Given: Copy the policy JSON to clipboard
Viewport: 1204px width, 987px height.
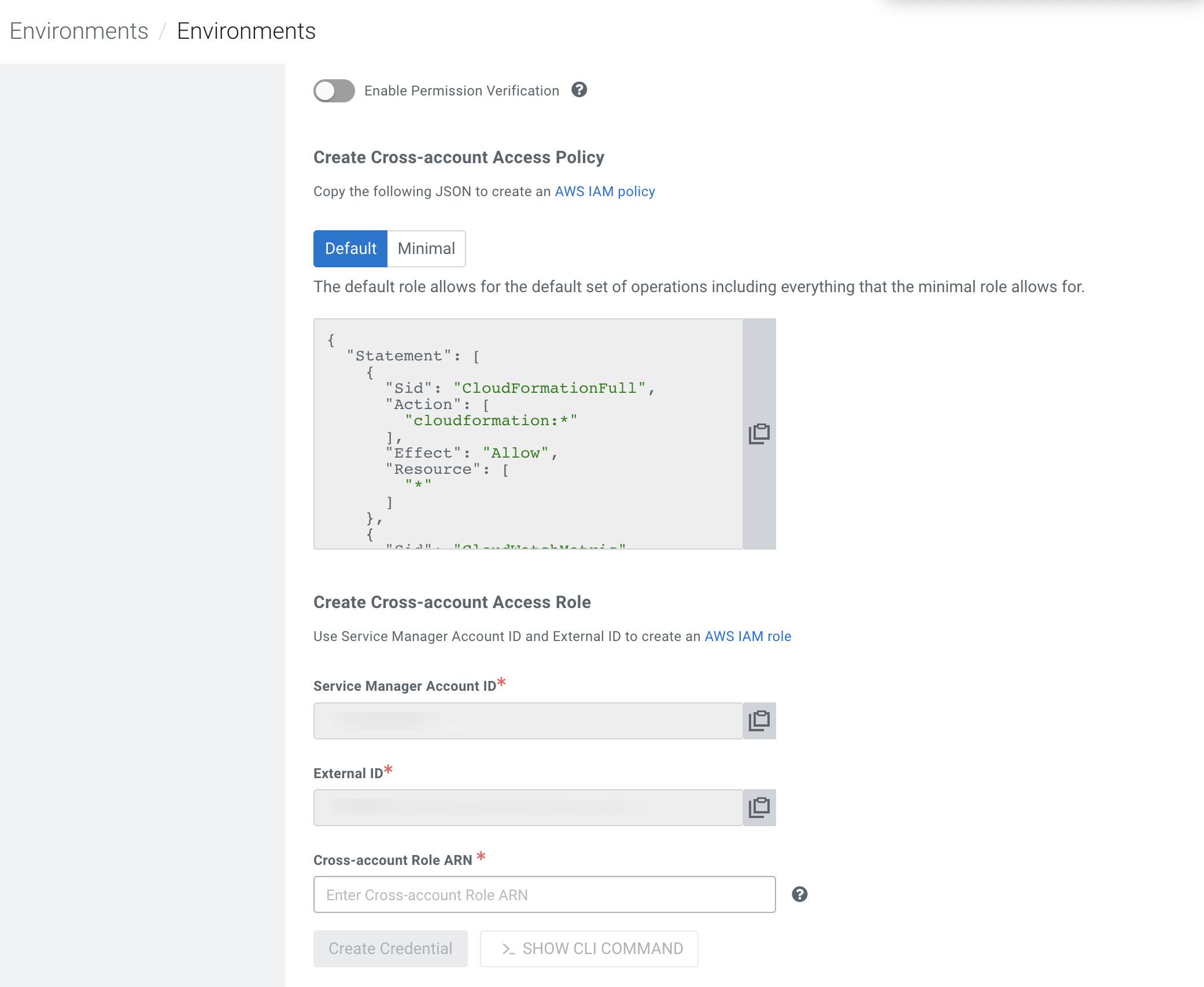Looking at the screenshot, I should 759,434.
